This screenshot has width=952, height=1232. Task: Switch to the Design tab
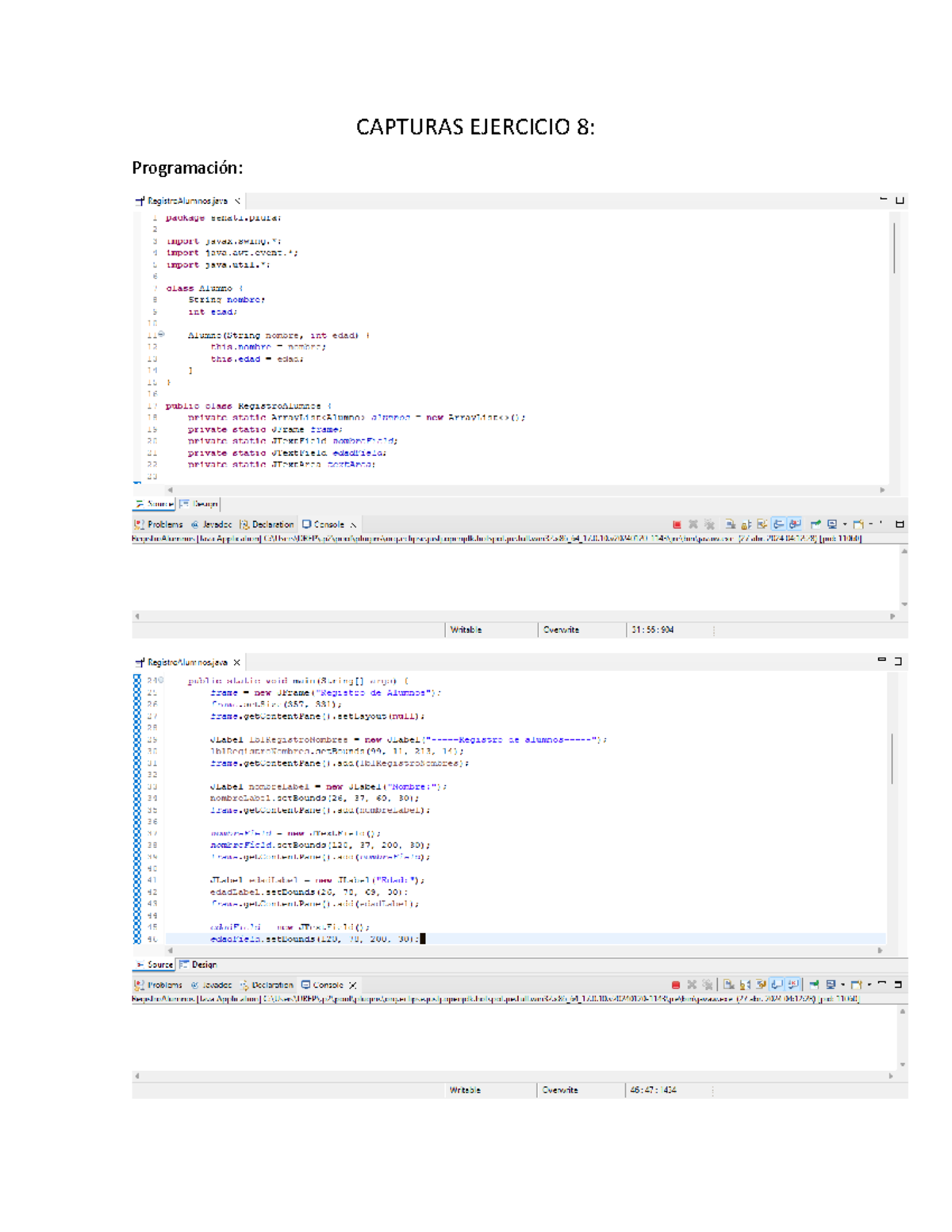coord(202,504)
